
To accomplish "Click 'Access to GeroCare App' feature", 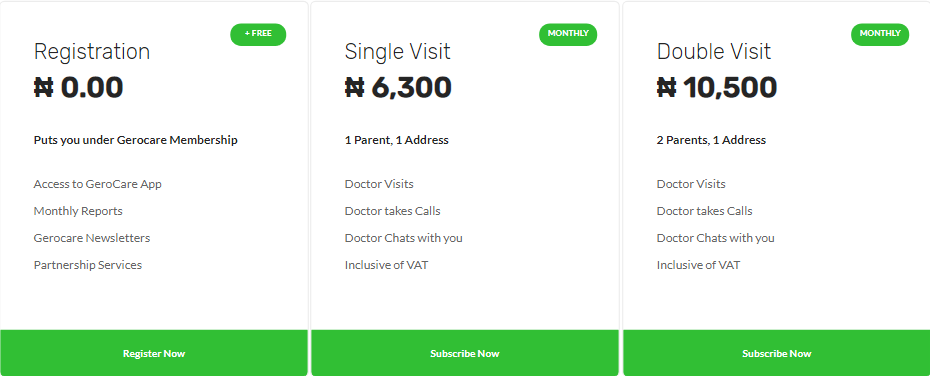I will [x=97, y=184].
